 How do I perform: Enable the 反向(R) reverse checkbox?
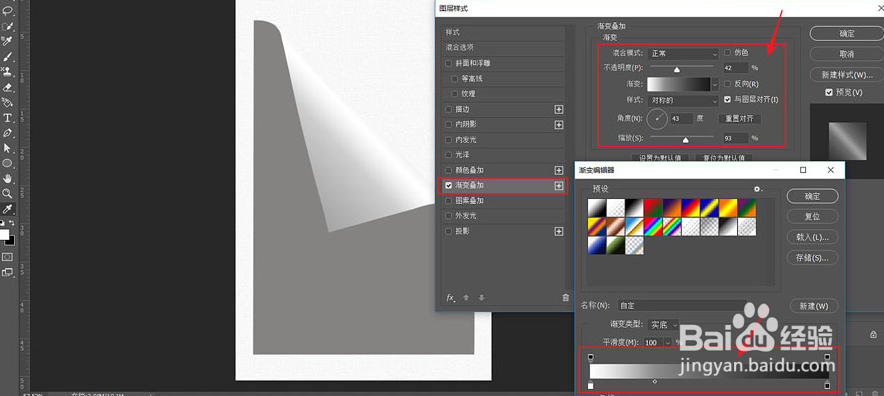[x=727, y=84]
